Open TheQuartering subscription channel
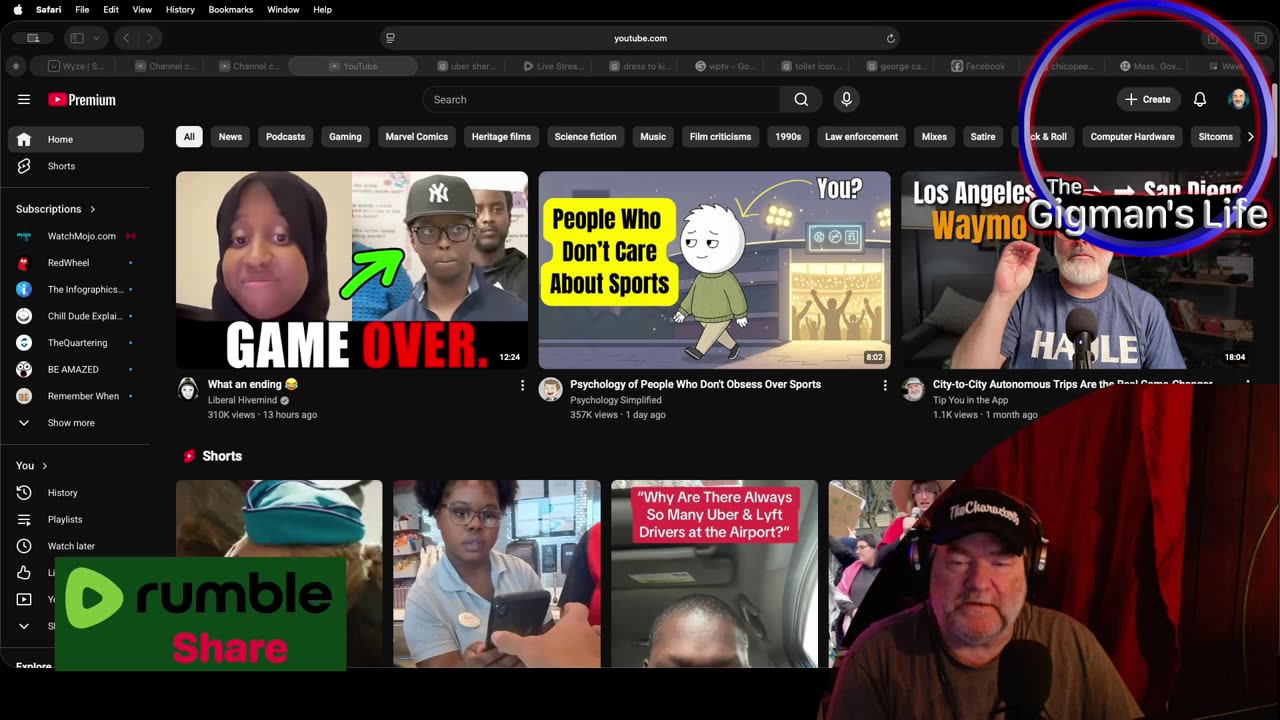 click(x=76, y=343)
